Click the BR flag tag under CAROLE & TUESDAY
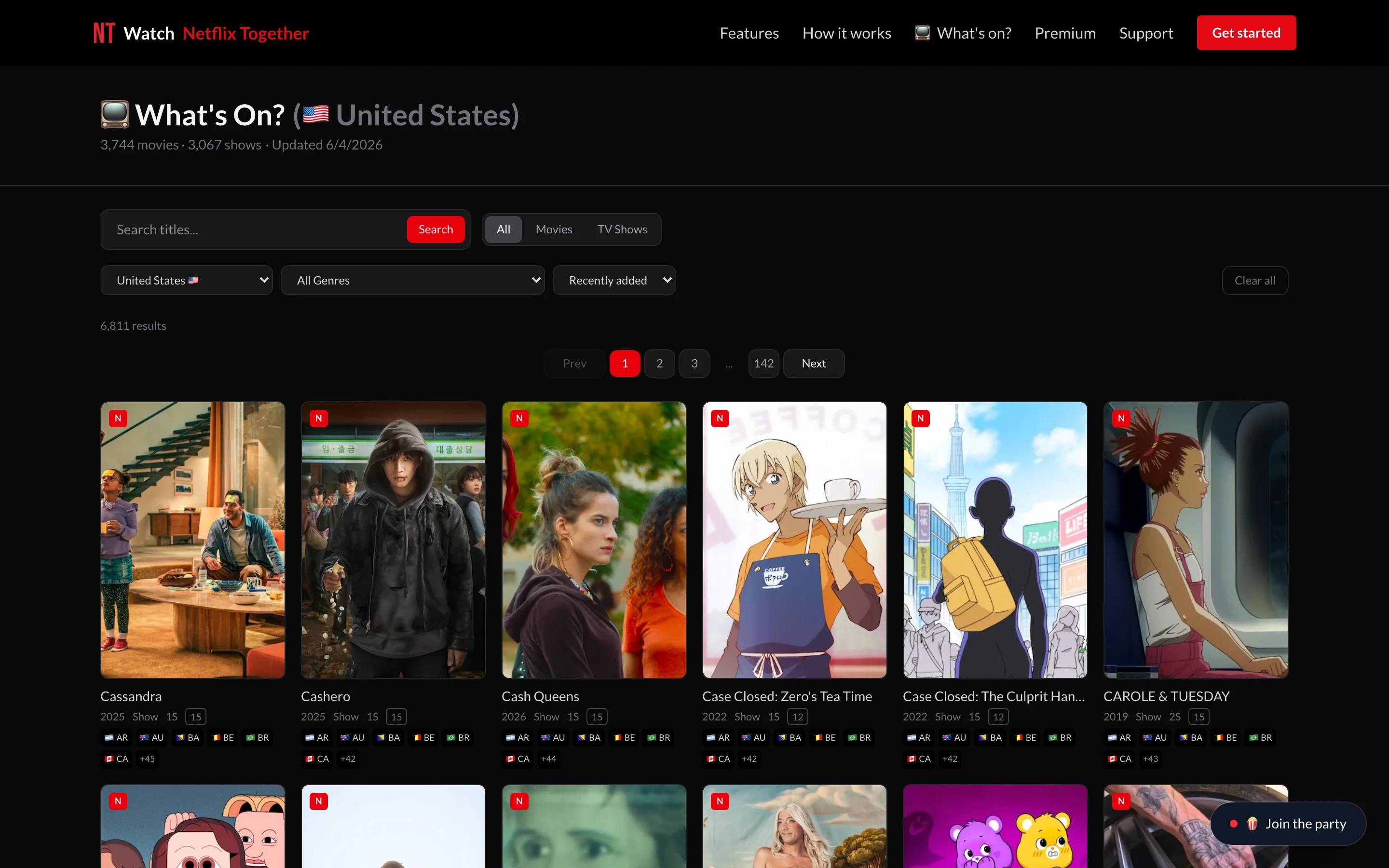 (x=1260, y=738)
